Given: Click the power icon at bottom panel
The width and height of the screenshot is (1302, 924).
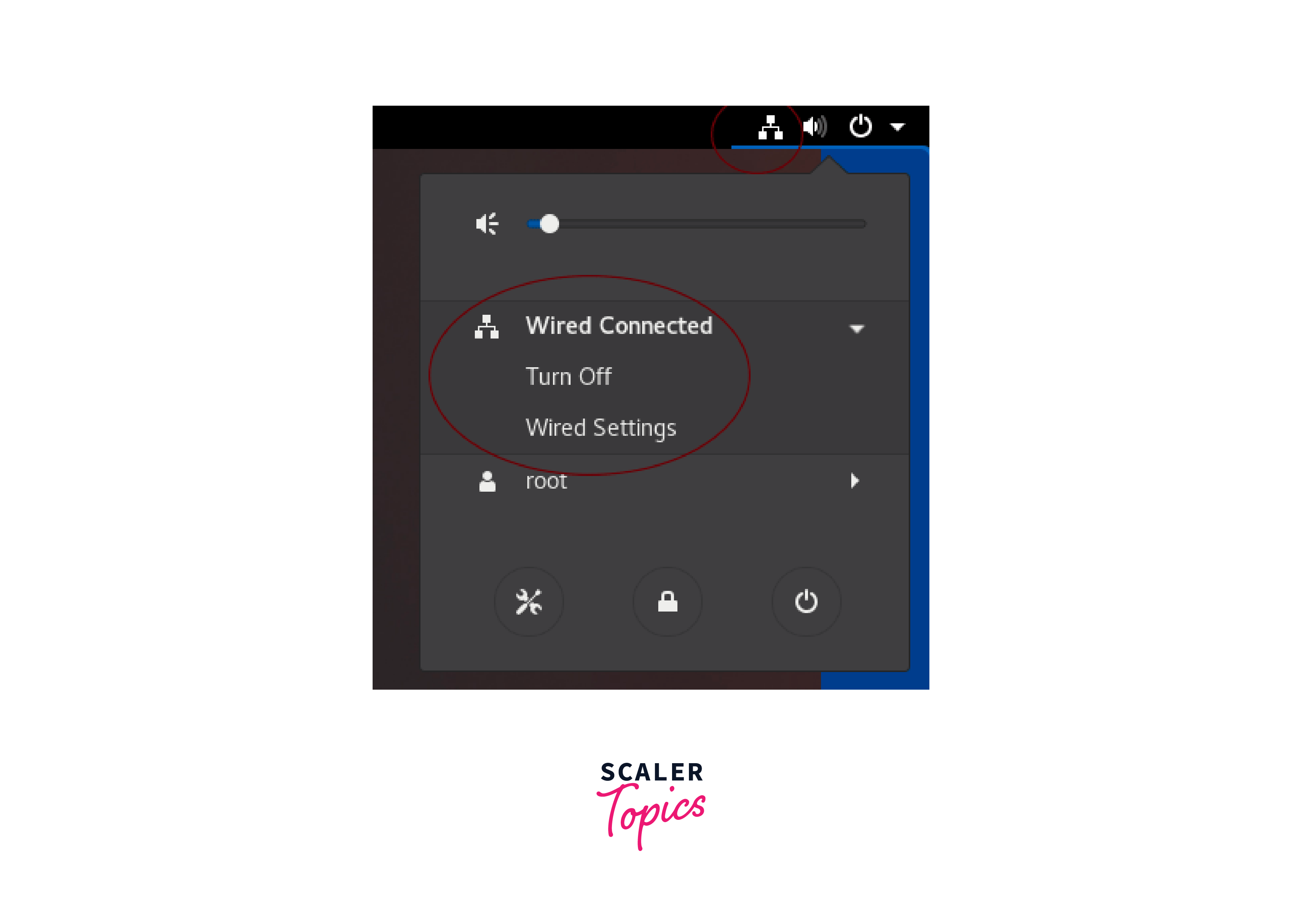Looking at the screenshot, I should coord(806,601).
